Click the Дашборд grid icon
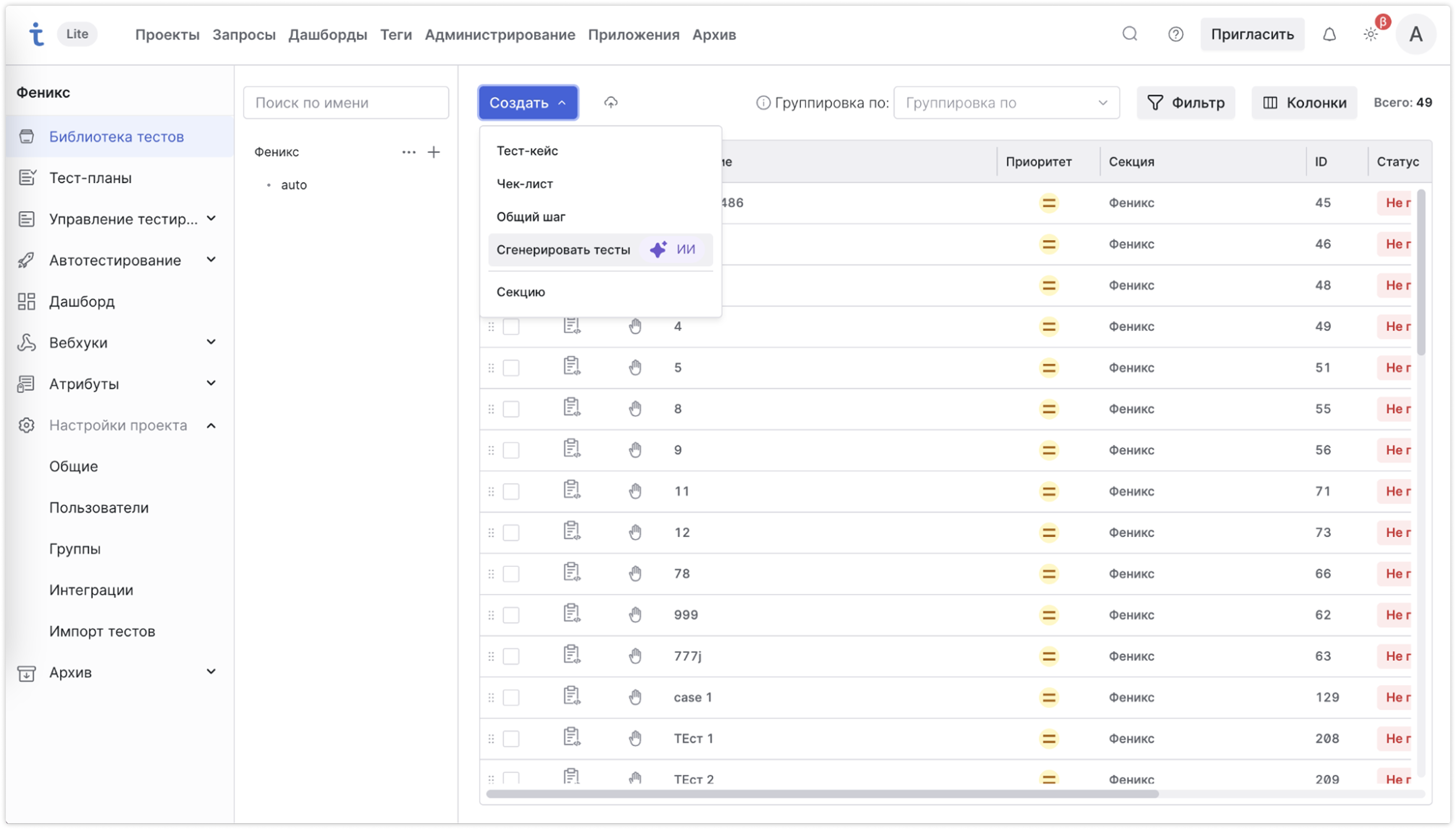This screenshot has width=1456, height=830. click(26, 301)
